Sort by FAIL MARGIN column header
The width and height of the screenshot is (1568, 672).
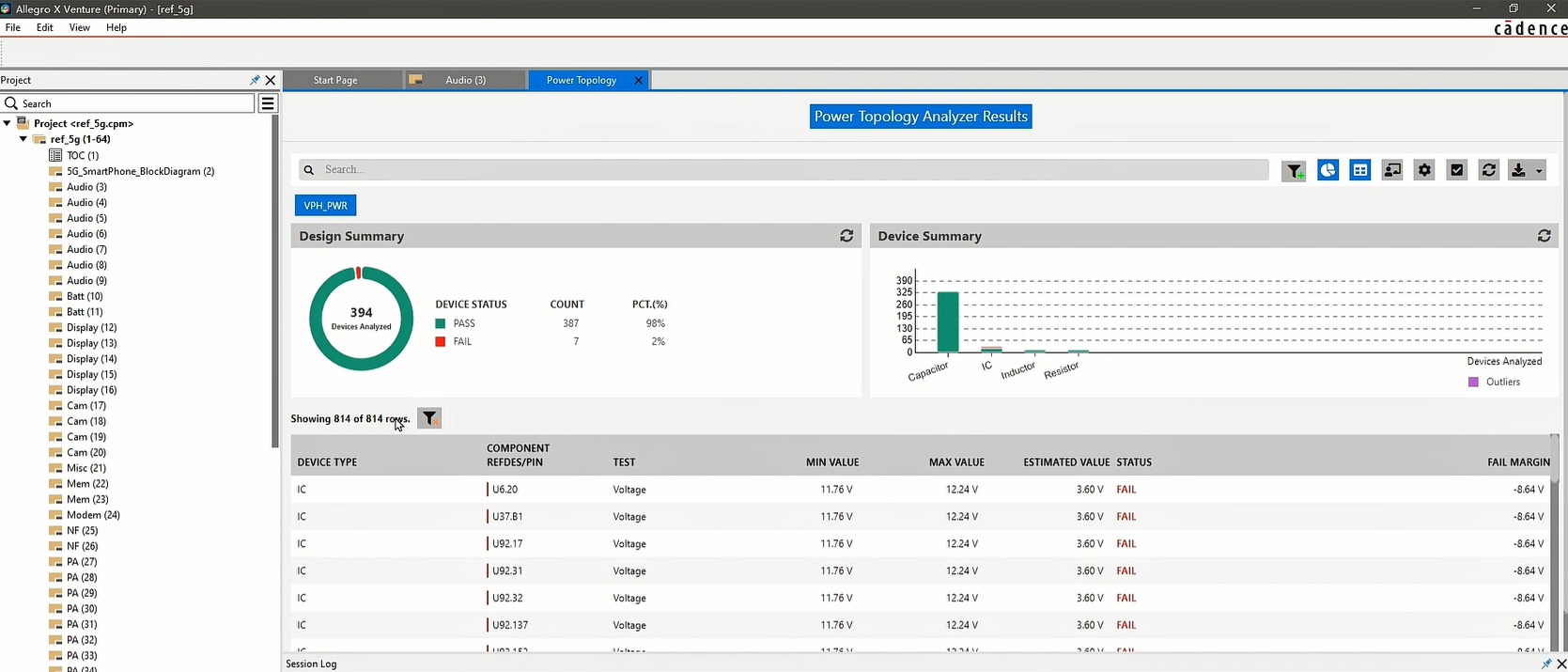pos(1518,462)
